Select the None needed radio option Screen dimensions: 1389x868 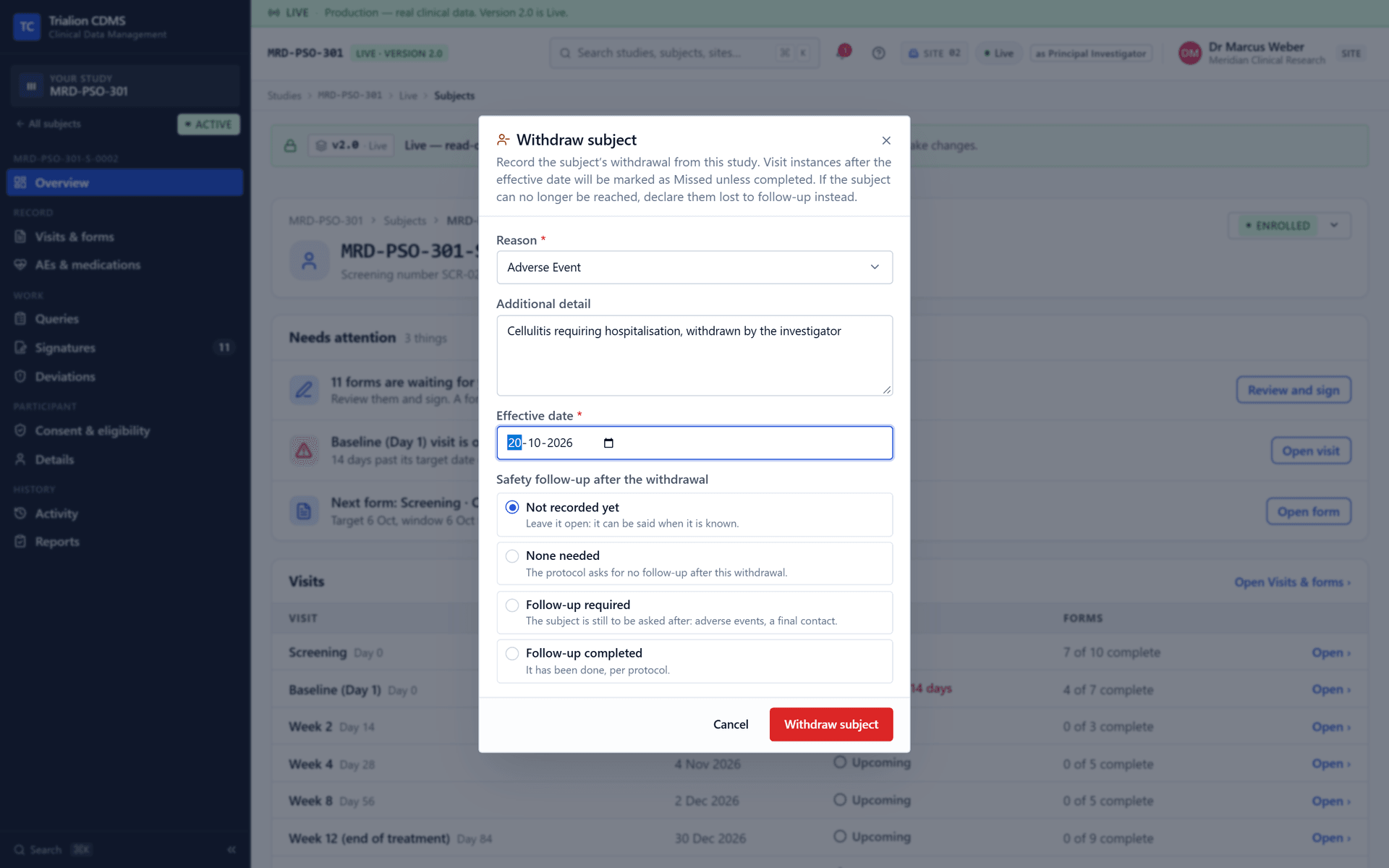click(512, 556)
